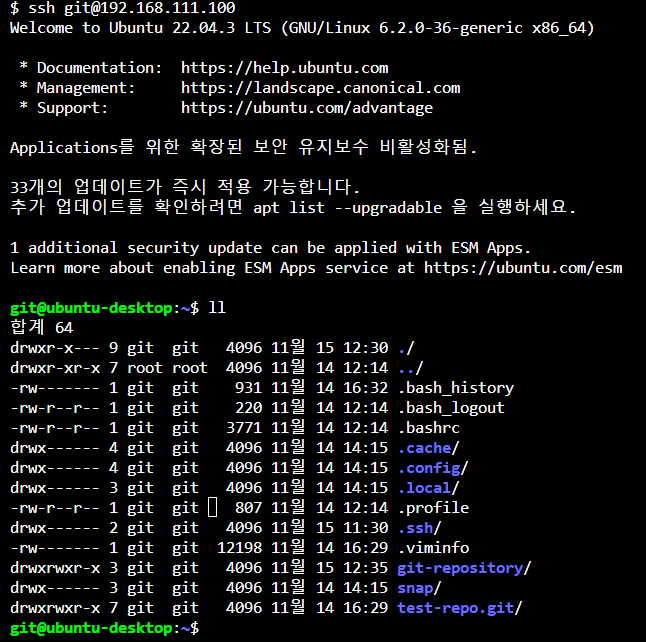Click the https://ubuntu.com/esm URL

523,268
